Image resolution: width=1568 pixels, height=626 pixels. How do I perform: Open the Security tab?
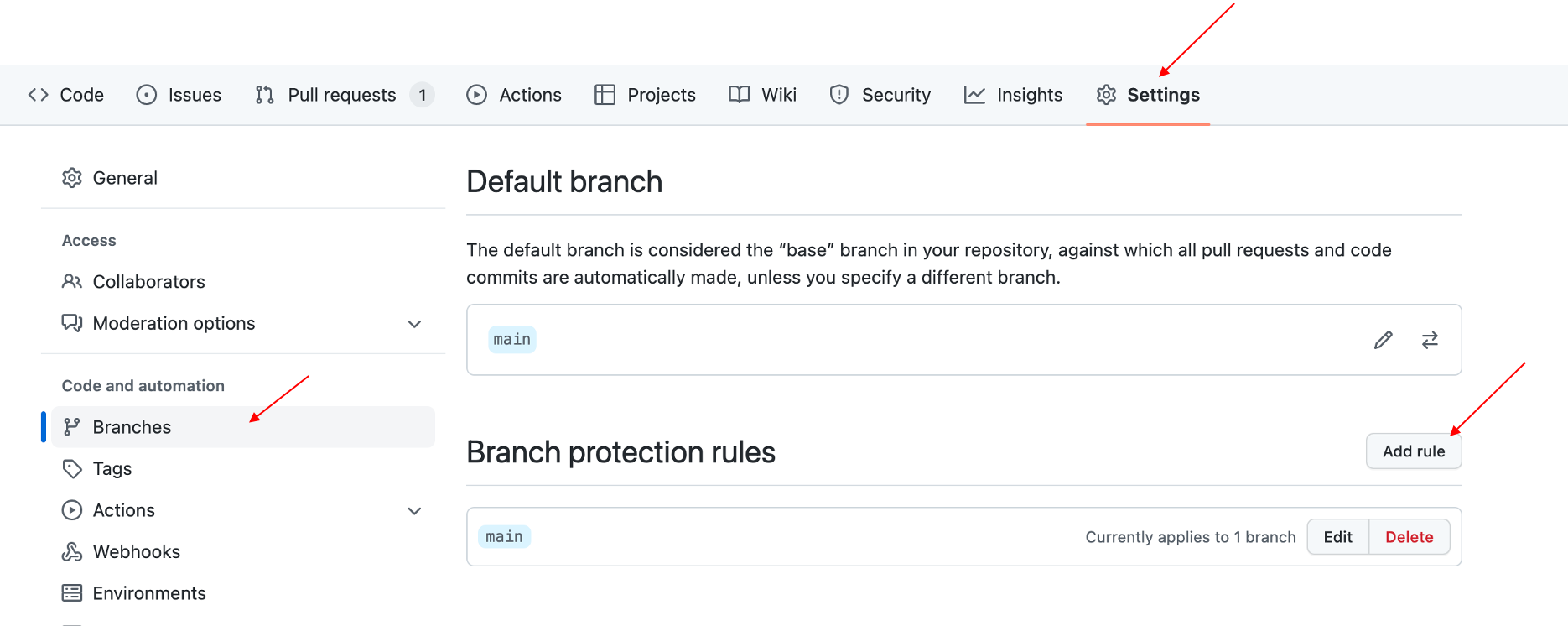point(880,95)
